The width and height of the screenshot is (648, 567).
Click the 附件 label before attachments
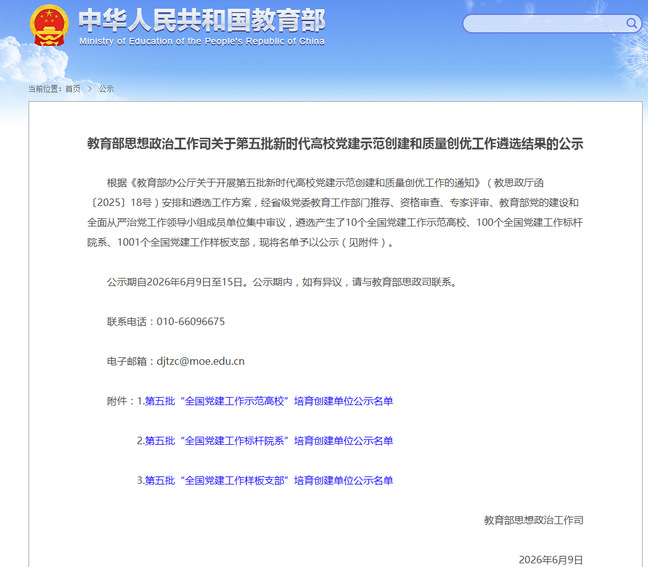pyautogui.click(x=117, y=401)
